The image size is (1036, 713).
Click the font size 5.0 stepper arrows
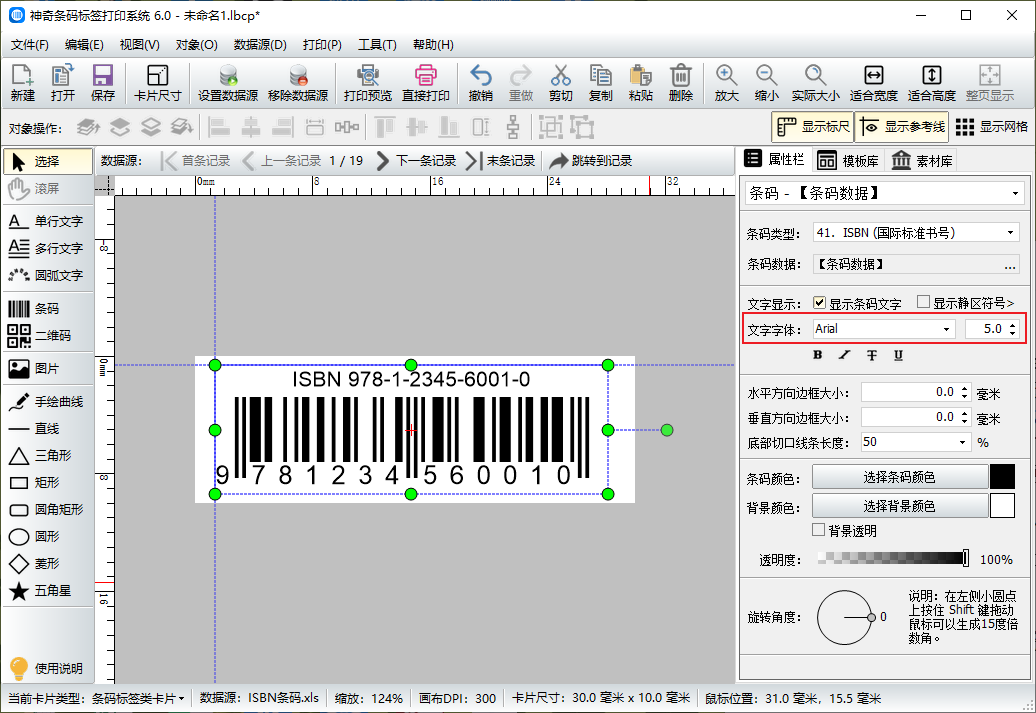[1013, 329]
